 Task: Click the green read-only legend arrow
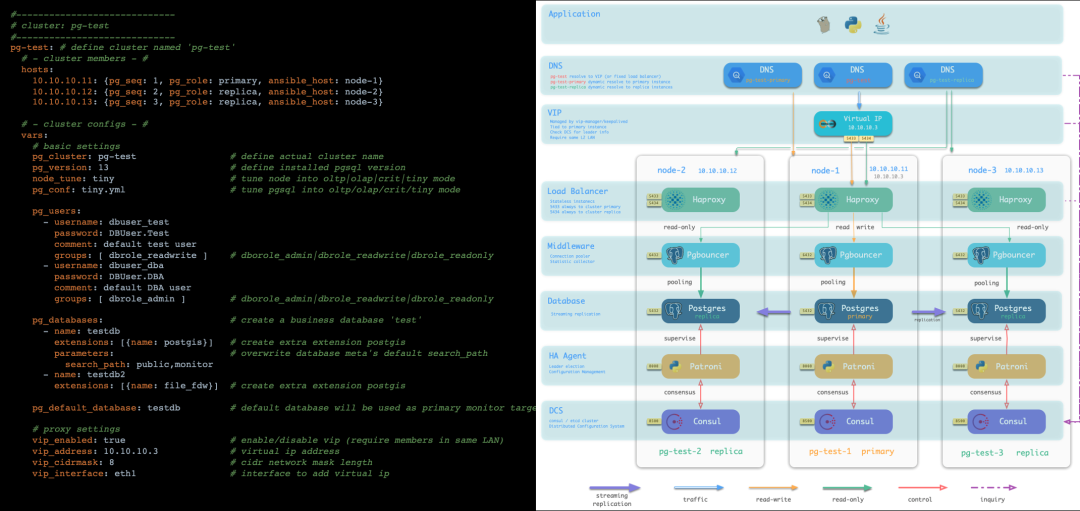848,487
